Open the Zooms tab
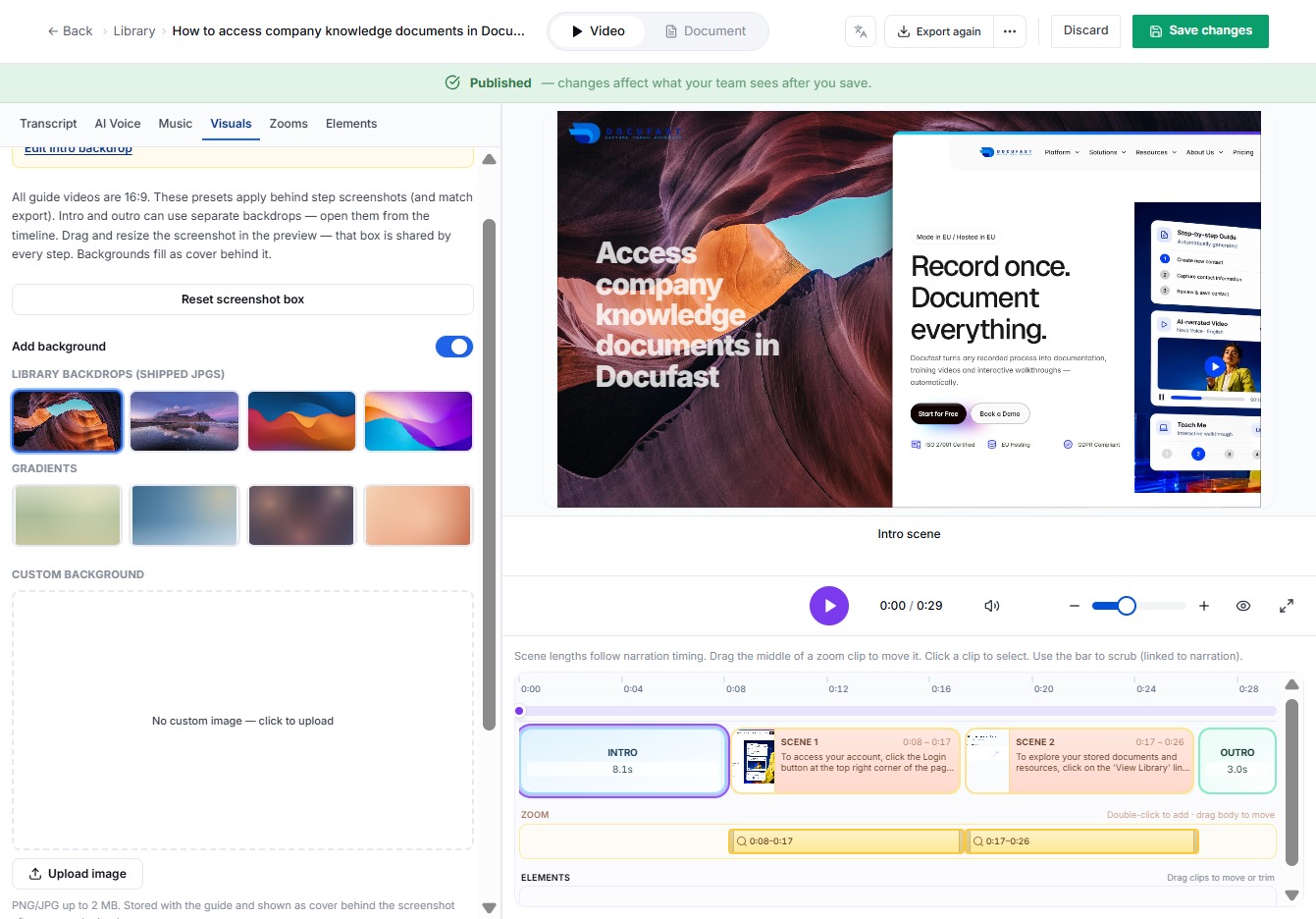 pos(289,124)
